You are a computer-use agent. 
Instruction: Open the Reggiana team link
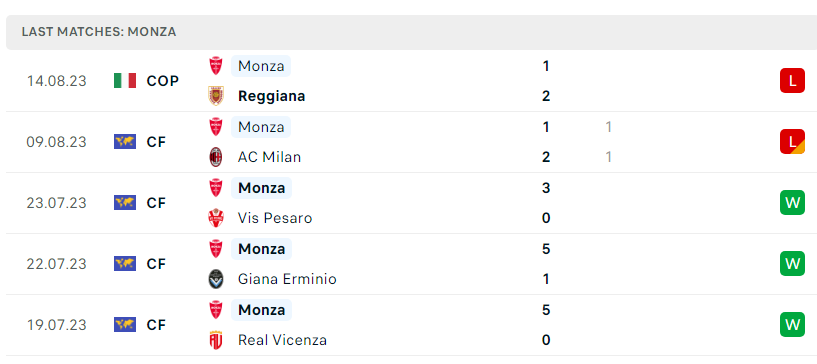click(x=271, y=96)
